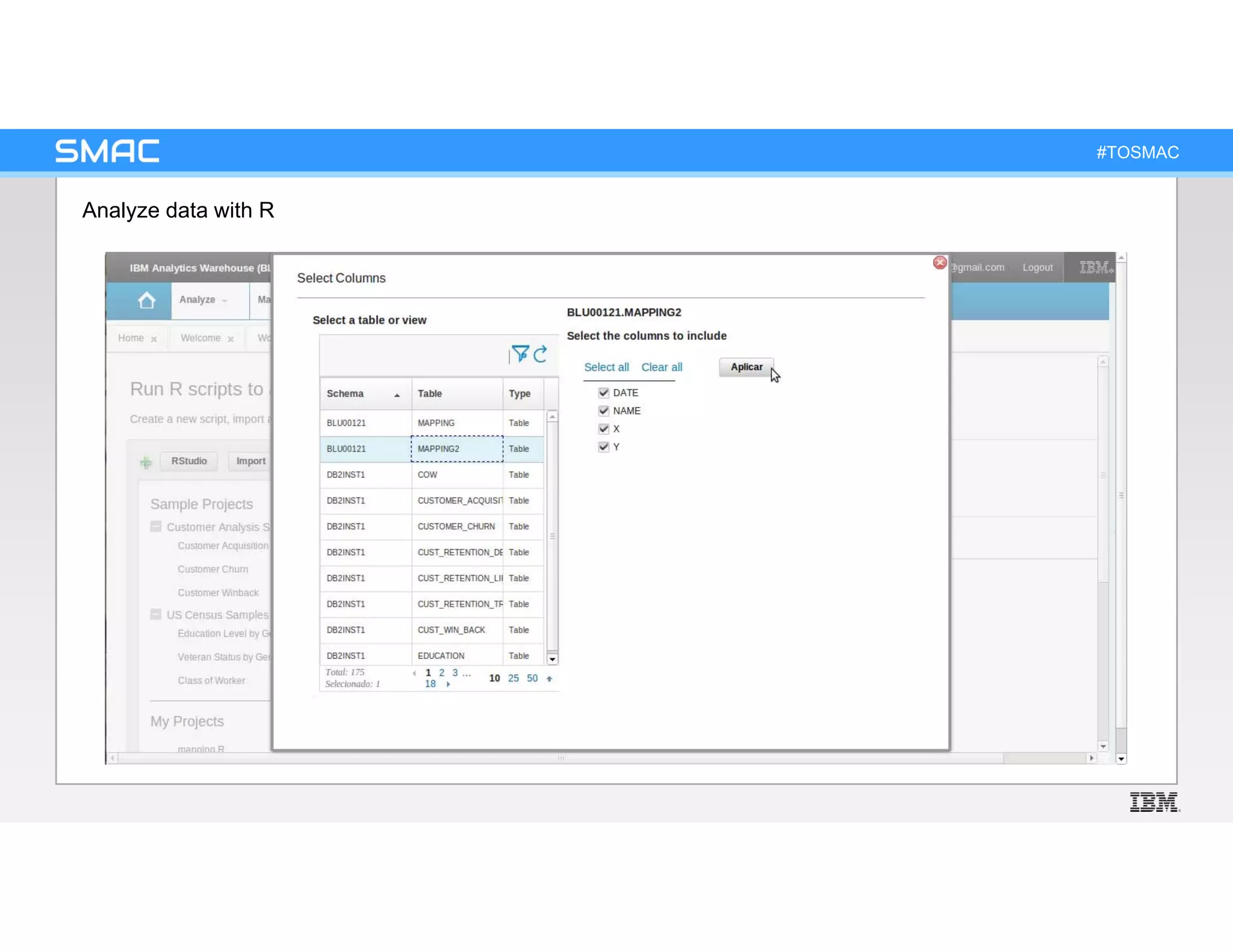Click the Logout link

pyautogui.click(x=1037, y=268)
